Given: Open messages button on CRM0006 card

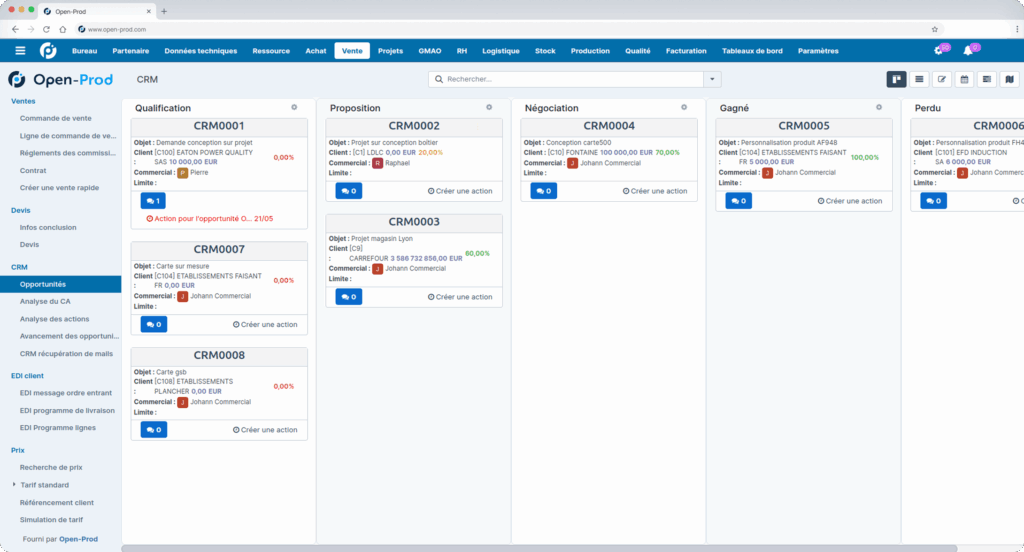Looking at the screenshot, I should (933, 201).
